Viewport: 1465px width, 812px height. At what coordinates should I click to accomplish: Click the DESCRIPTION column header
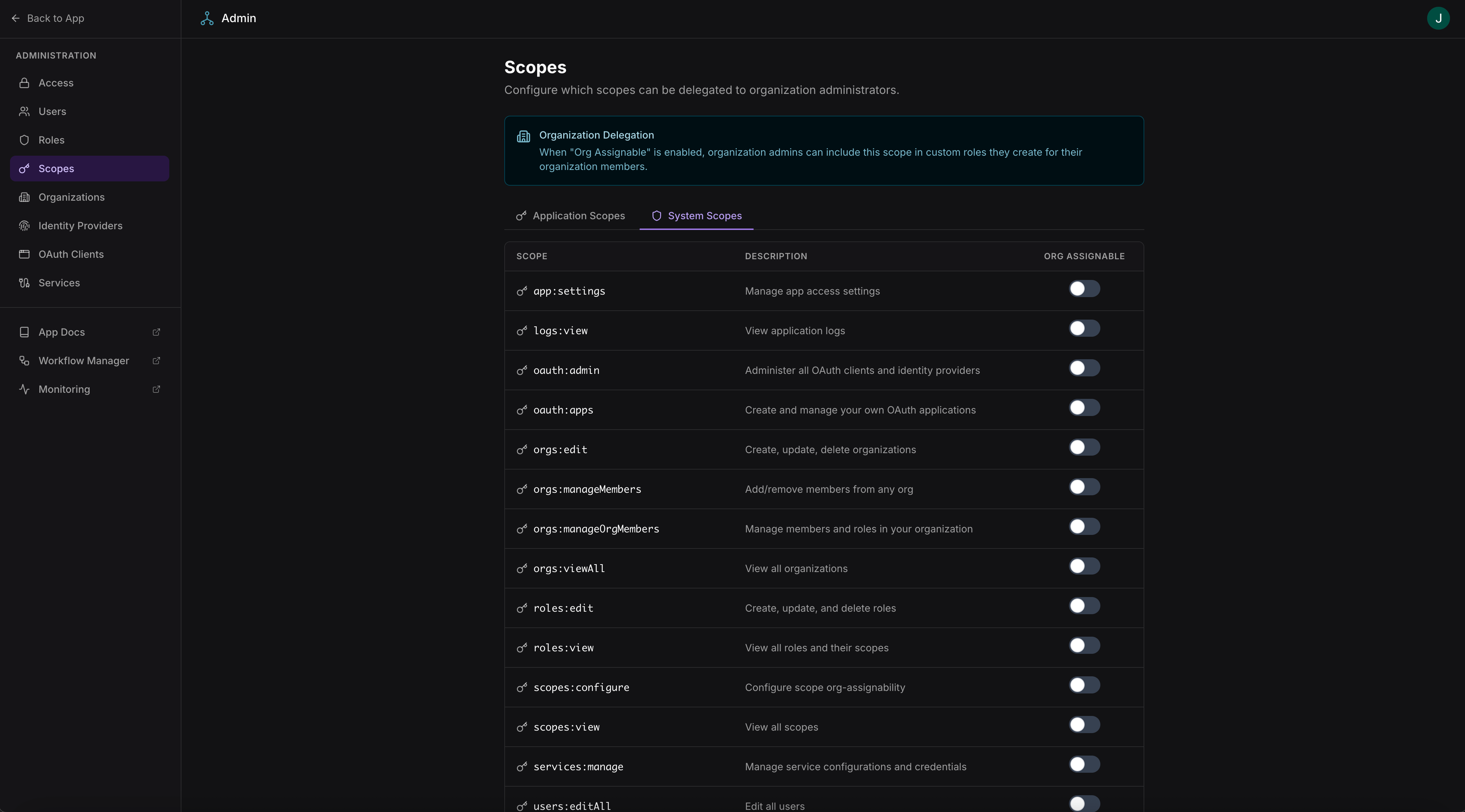click(776, 256)
